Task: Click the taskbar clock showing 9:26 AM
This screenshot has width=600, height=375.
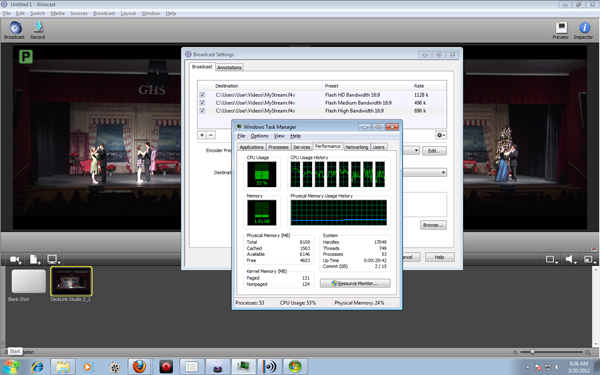Action: pyautogui.click(x=579, y=367)
